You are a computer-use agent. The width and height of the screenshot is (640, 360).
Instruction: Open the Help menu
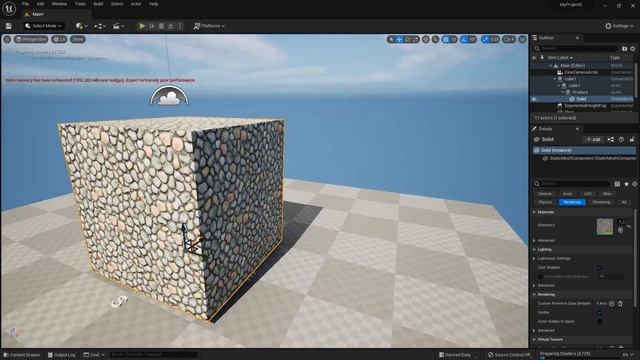coord(153,4)
